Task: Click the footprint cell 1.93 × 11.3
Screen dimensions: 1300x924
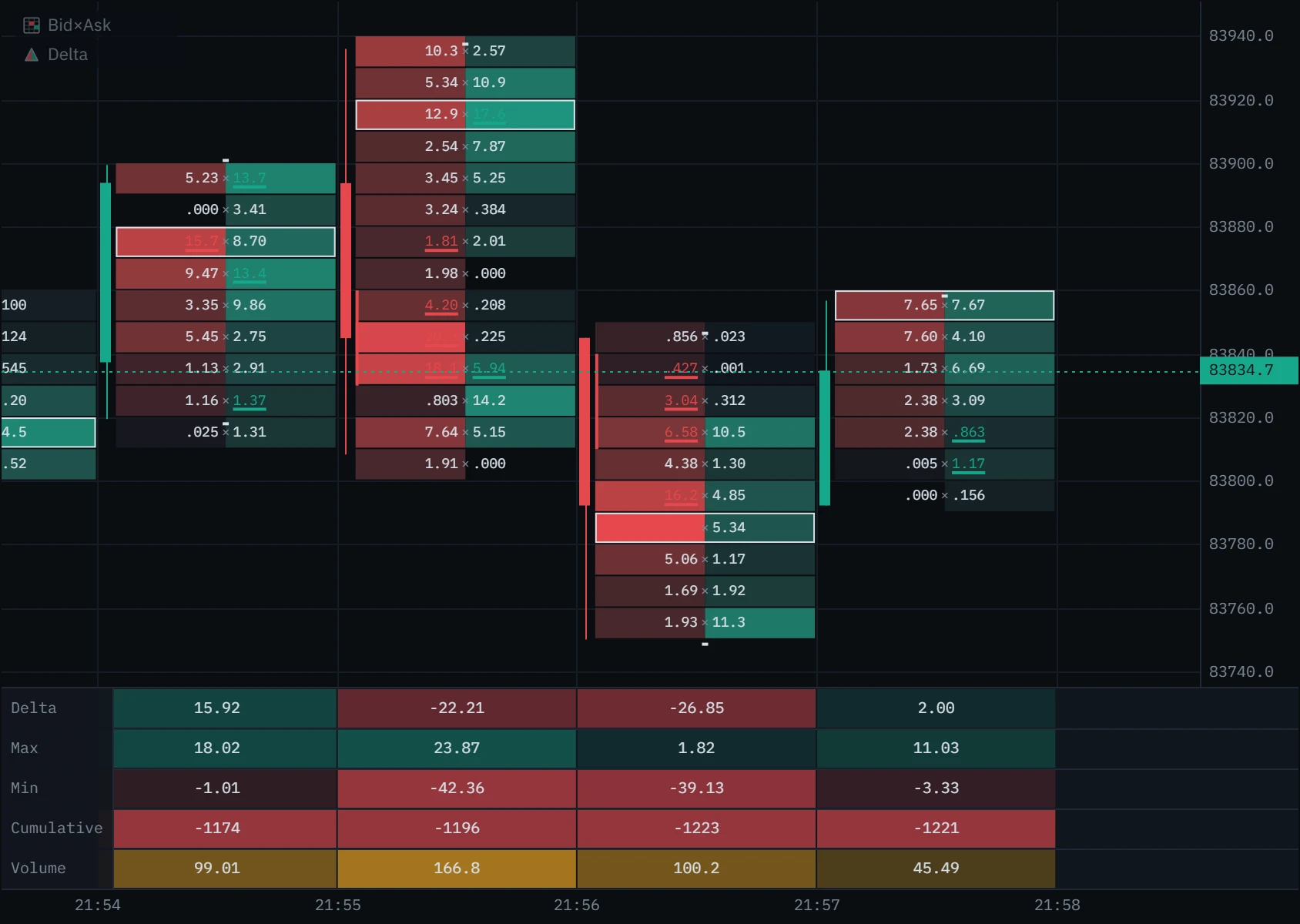Action: (x=705, y=622)
